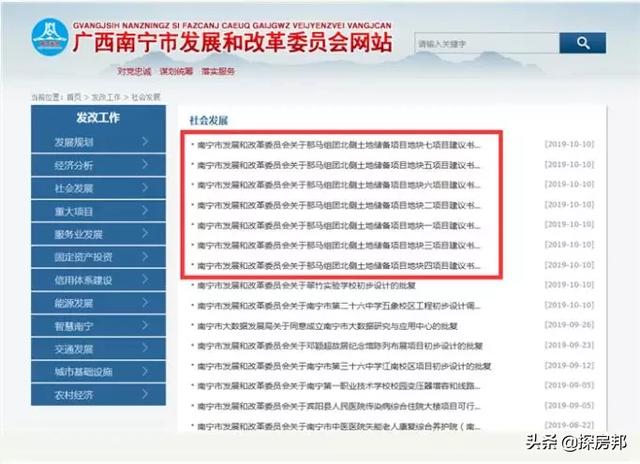Screen dimensions: 640x464
Task: Select 农村经济 in the sidebar menu
Action: [98, 395]
